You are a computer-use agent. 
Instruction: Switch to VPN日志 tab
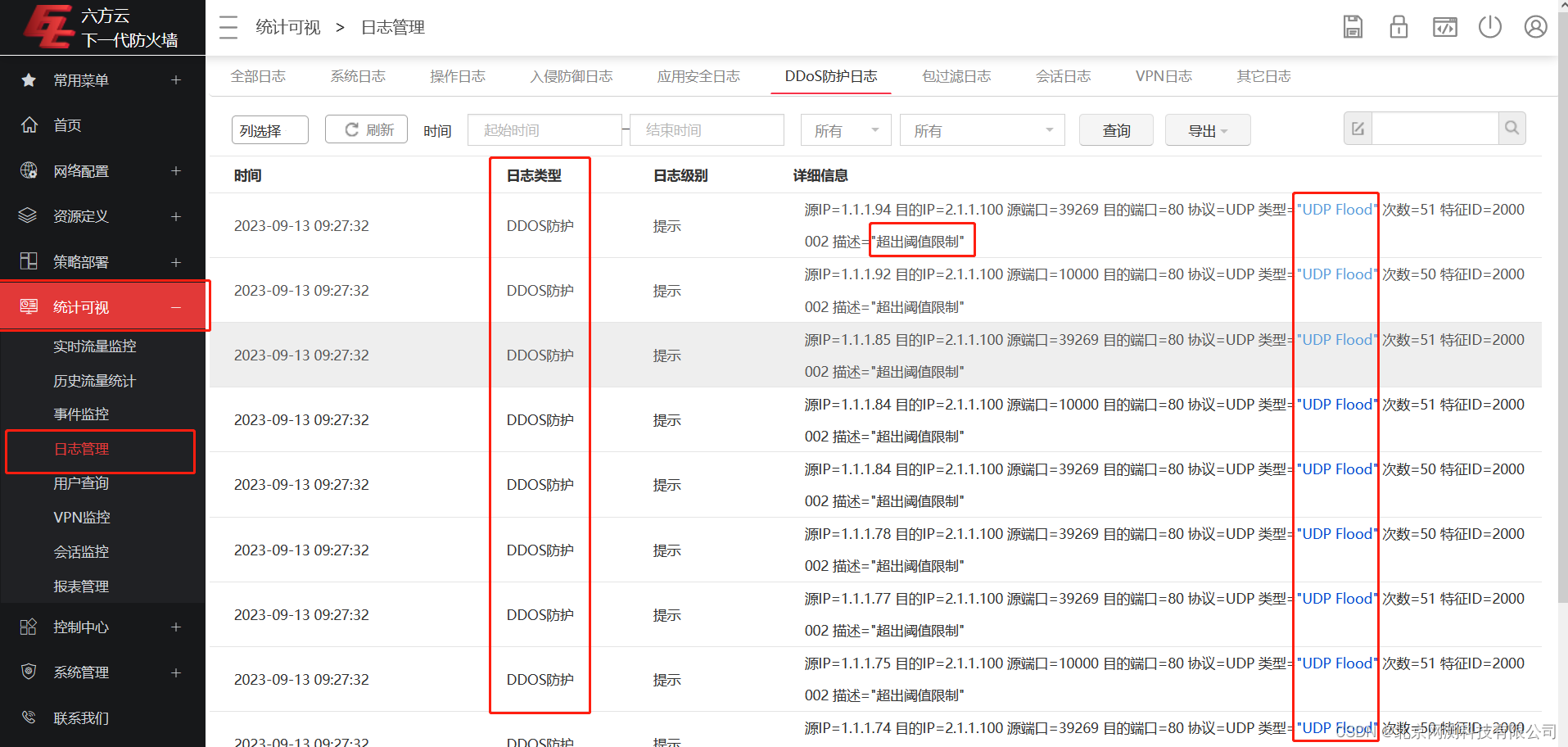(x=1164, y=76)
